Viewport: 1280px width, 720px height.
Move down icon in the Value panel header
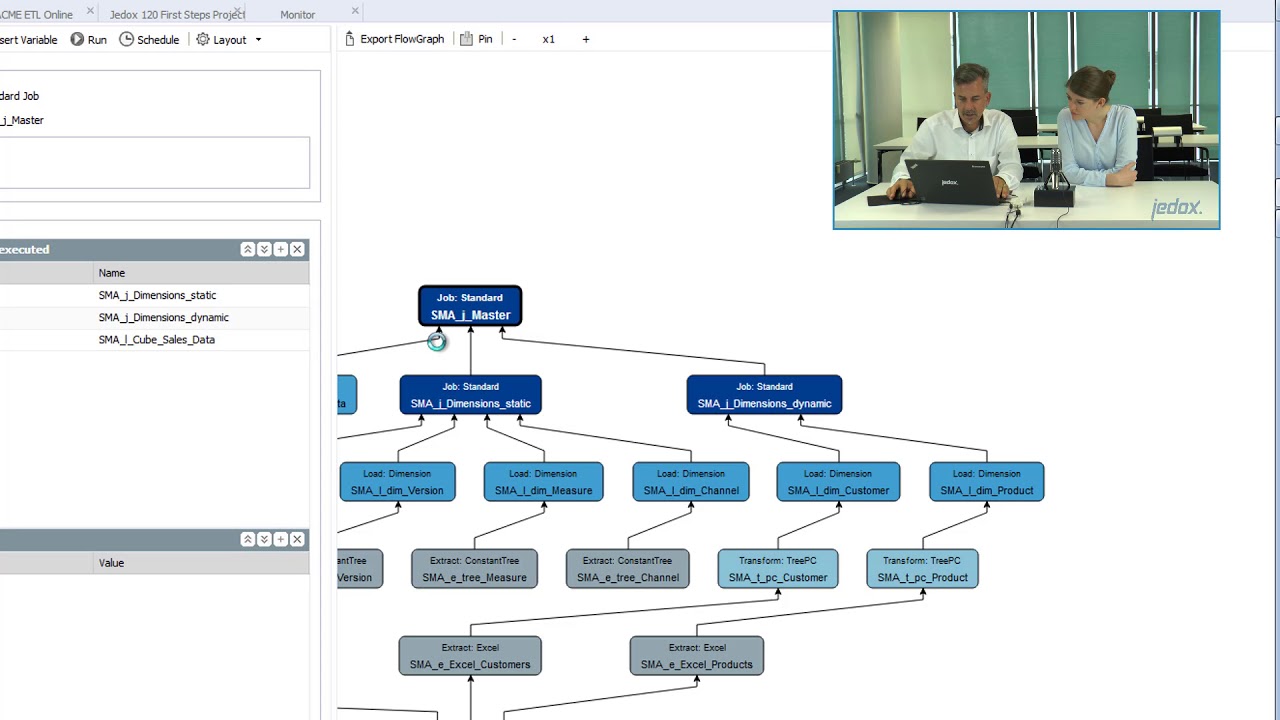tap(264, 539)
